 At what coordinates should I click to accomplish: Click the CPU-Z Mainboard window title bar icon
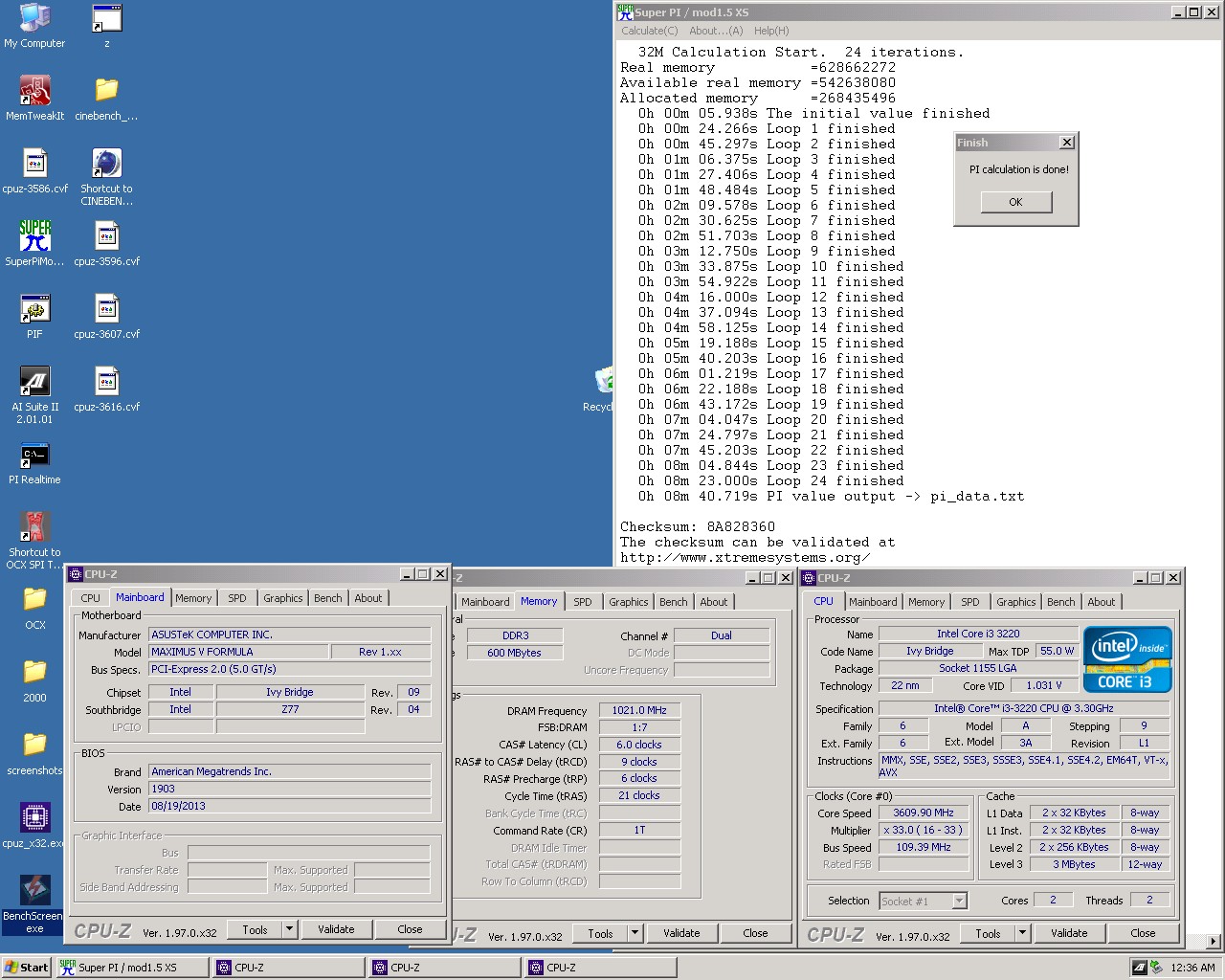(x=76, y=574)
